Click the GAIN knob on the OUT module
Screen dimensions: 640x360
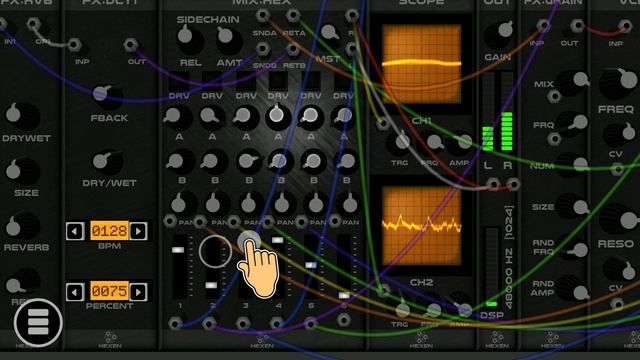pos(499,34)
